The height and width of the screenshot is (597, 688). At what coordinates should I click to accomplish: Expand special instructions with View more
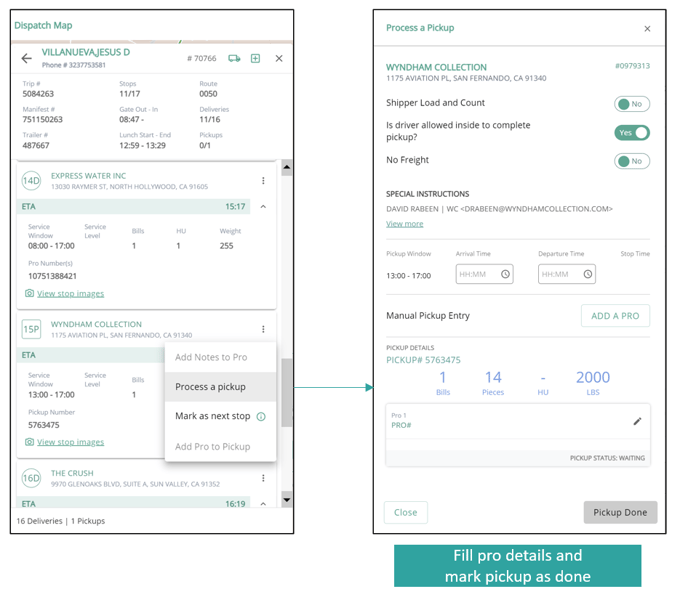pos(404,224)
